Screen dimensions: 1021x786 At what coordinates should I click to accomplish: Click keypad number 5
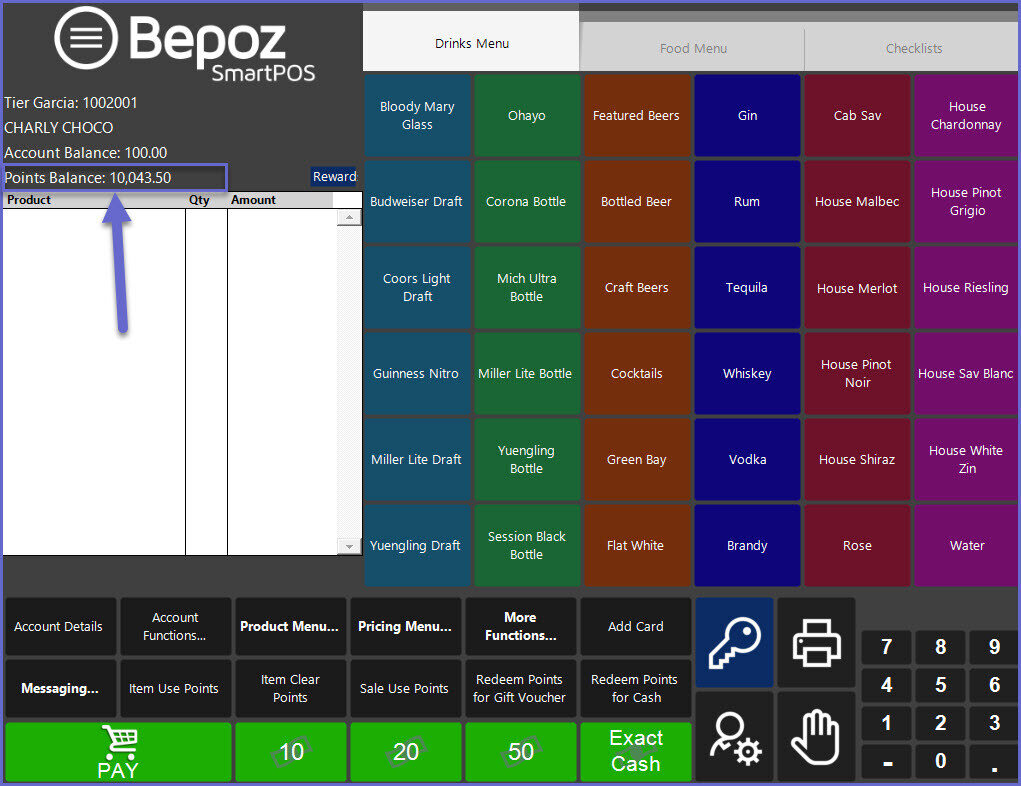coord(940,685)
